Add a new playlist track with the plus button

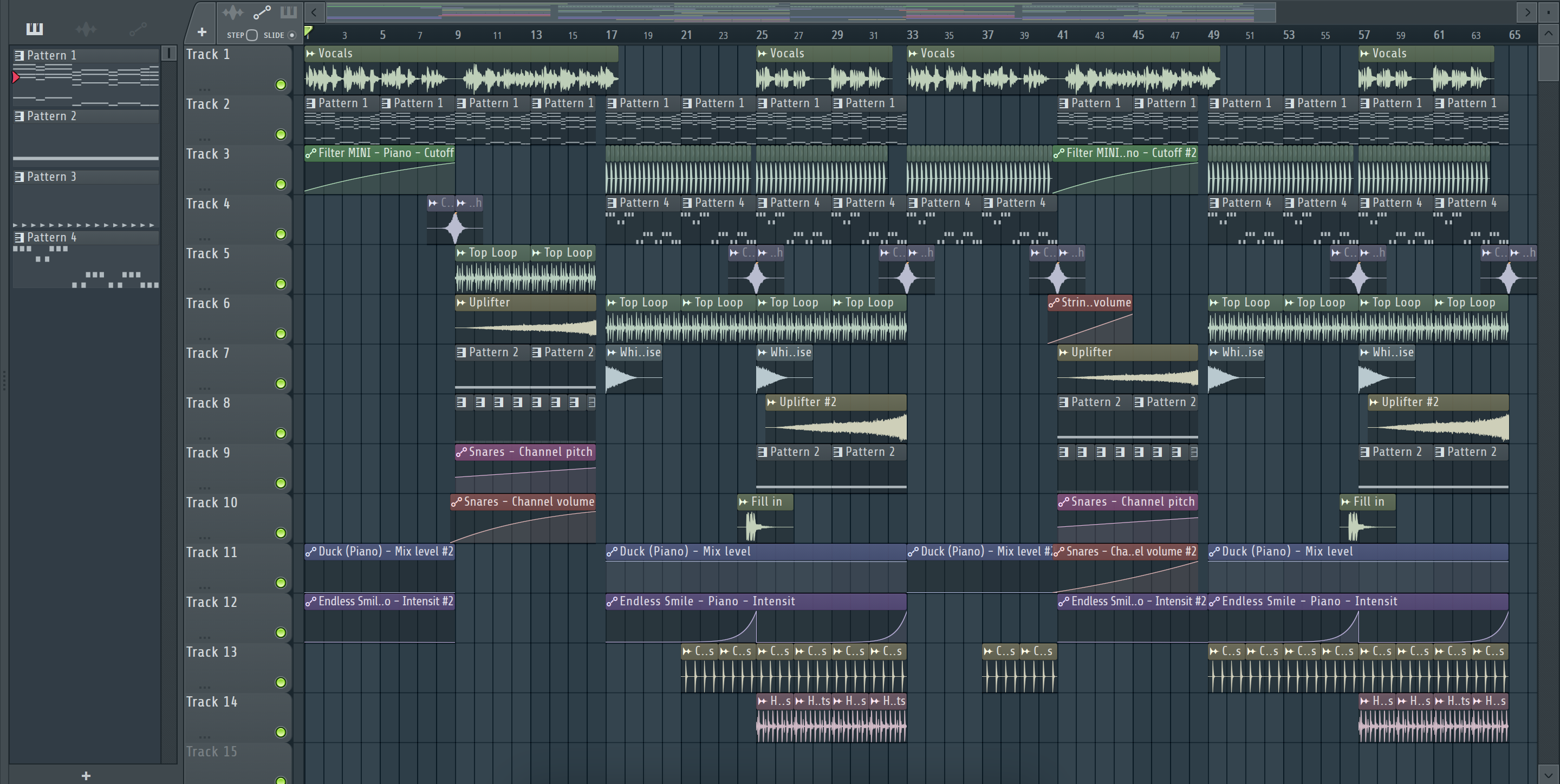click(201, 31)
